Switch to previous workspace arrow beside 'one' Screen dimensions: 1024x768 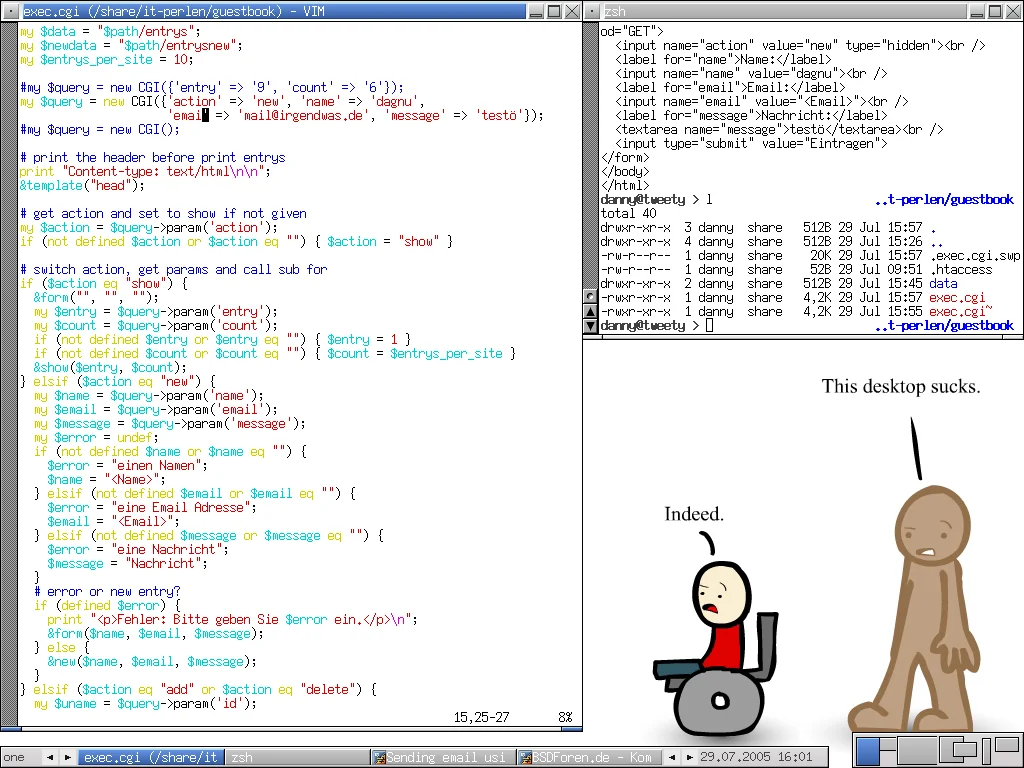click(50, 758)
